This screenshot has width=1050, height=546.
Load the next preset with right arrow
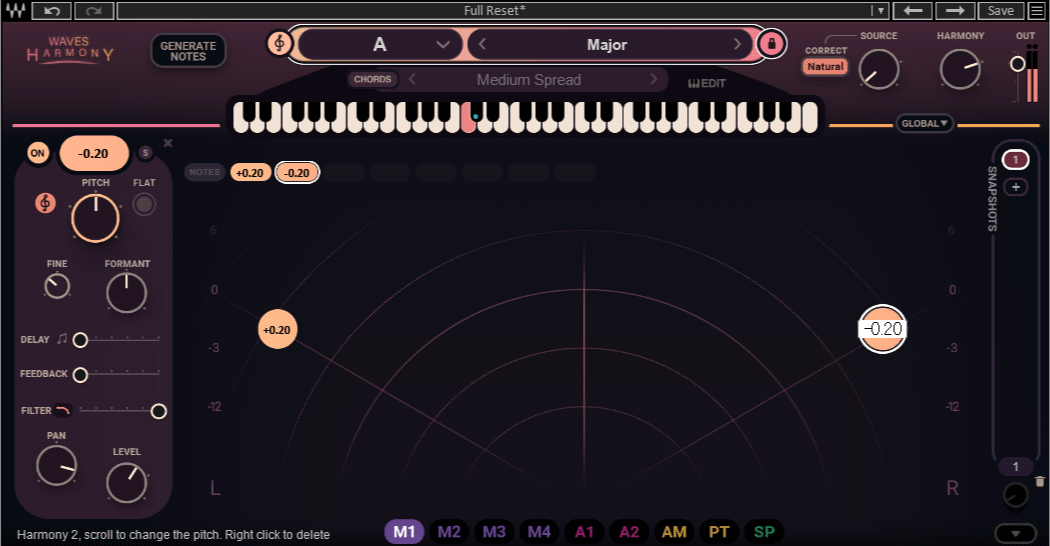(x=955, y=11)
